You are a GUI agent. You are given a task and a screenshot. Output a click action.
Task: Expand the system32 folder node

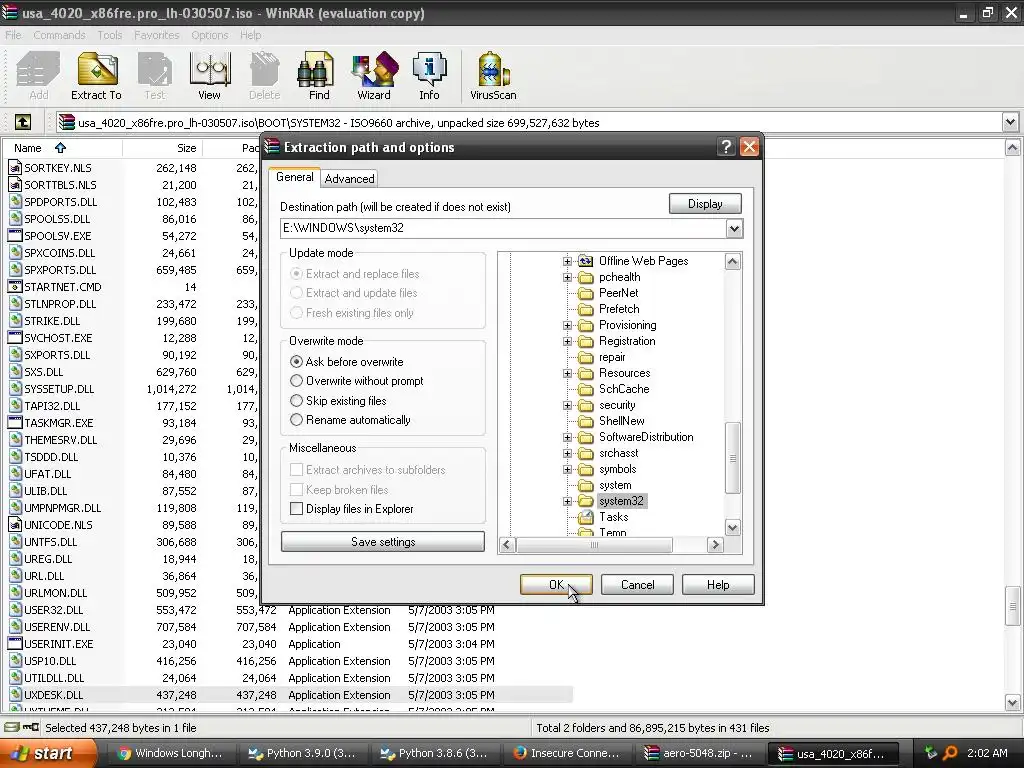point(568,502)
